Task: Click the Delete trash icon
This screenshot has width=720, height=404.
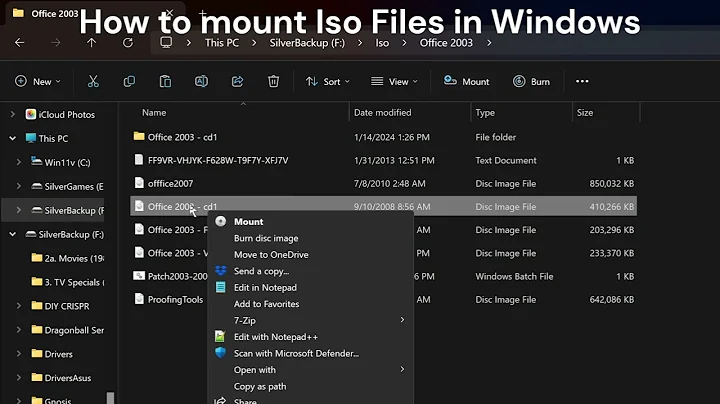Action: coord(273,82)
